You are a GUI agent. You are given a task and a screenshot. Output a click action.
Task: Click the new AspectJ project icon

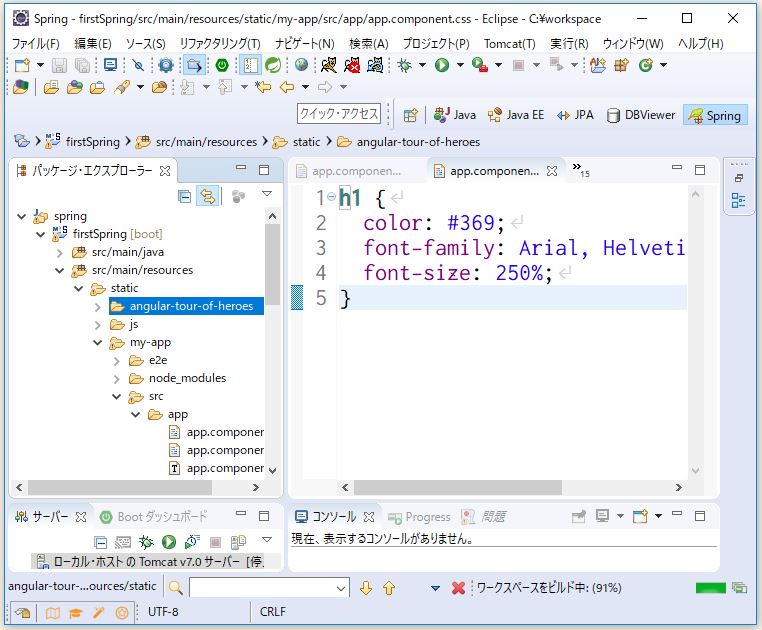click(598, 65)
